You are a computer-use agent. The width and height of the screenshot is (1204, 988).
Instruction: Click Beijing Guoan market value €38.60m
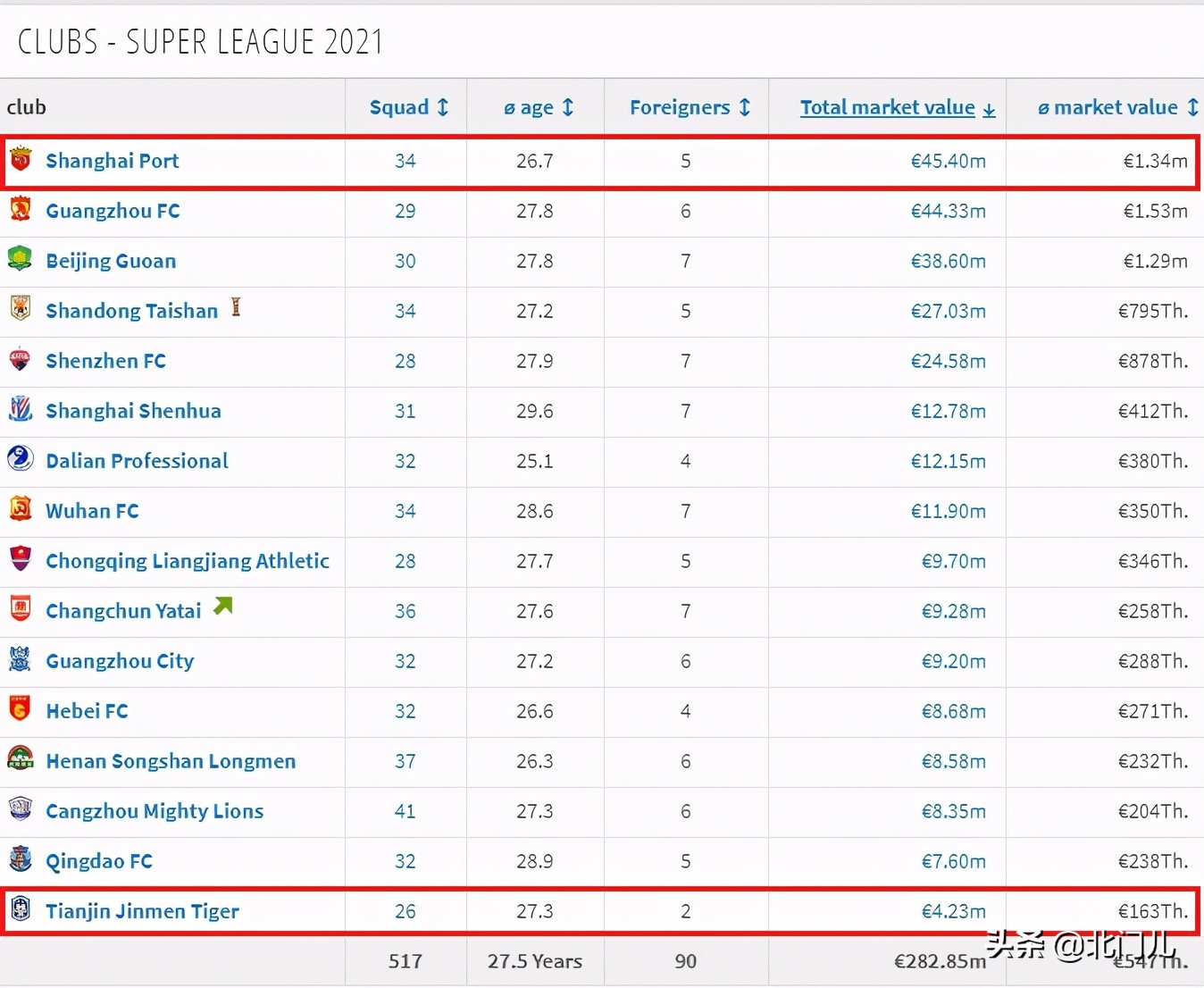[949, 261]
